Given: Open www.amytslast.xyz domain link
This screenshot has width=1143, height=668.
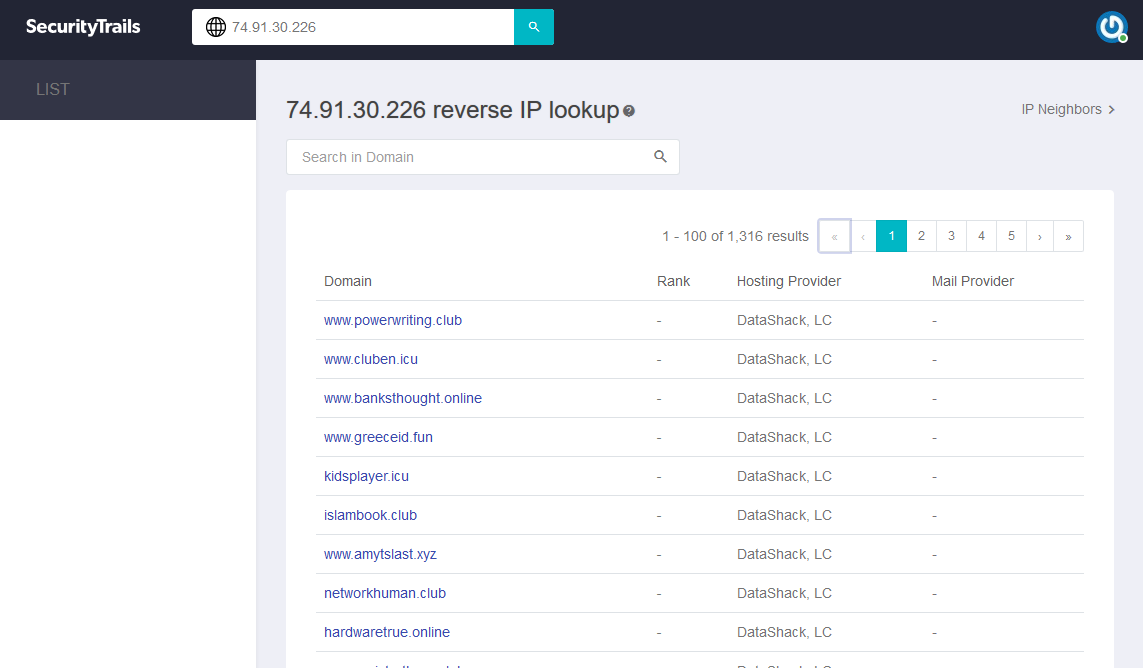Looking at the screenshot, I should tap(381, 554).
